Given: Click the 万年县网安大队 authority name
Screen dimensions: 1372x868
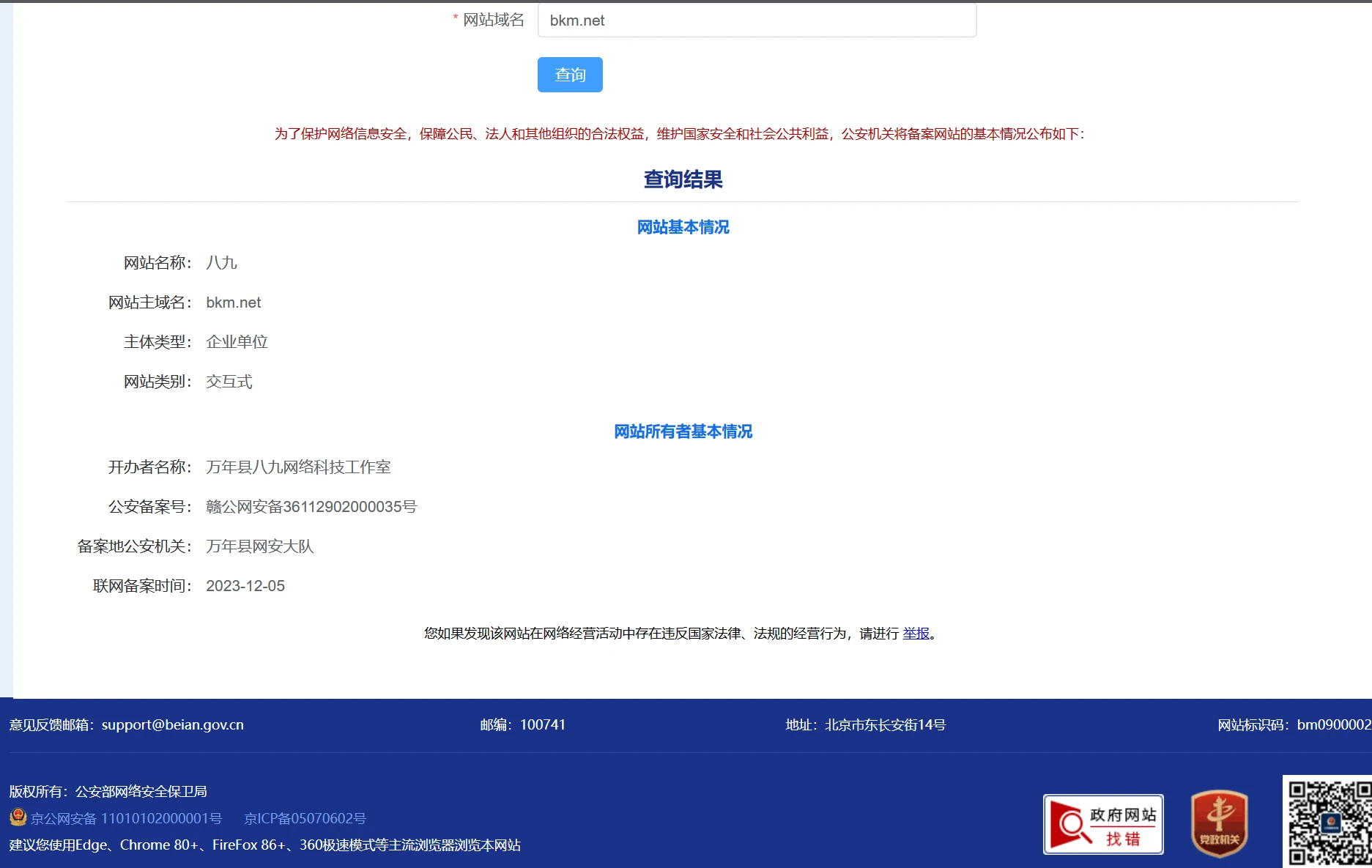Looking at the screenshot, I should tap(259, 546).
